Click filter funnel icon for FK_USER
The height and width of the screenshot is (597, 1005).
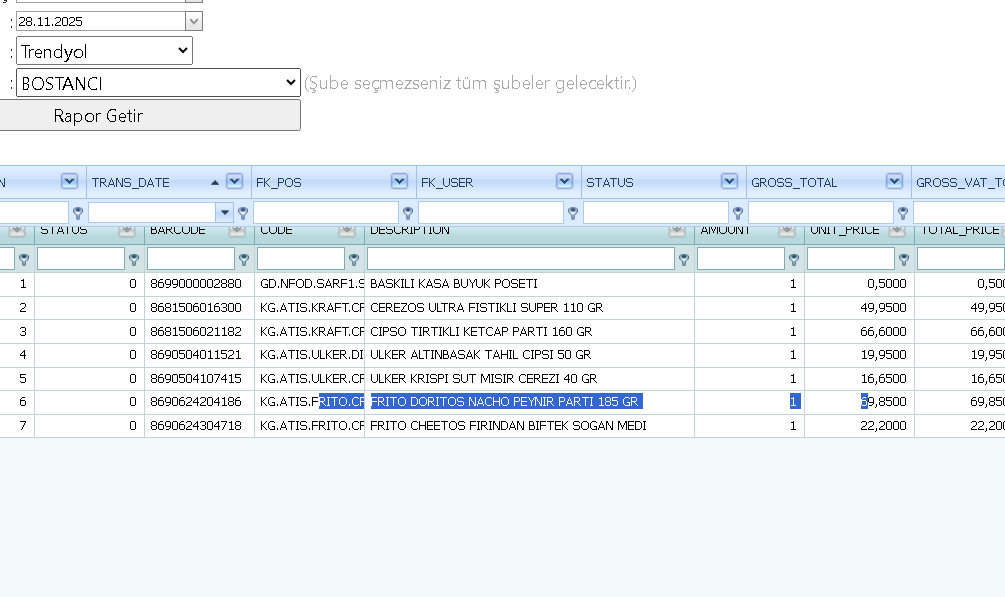[573, 212]
